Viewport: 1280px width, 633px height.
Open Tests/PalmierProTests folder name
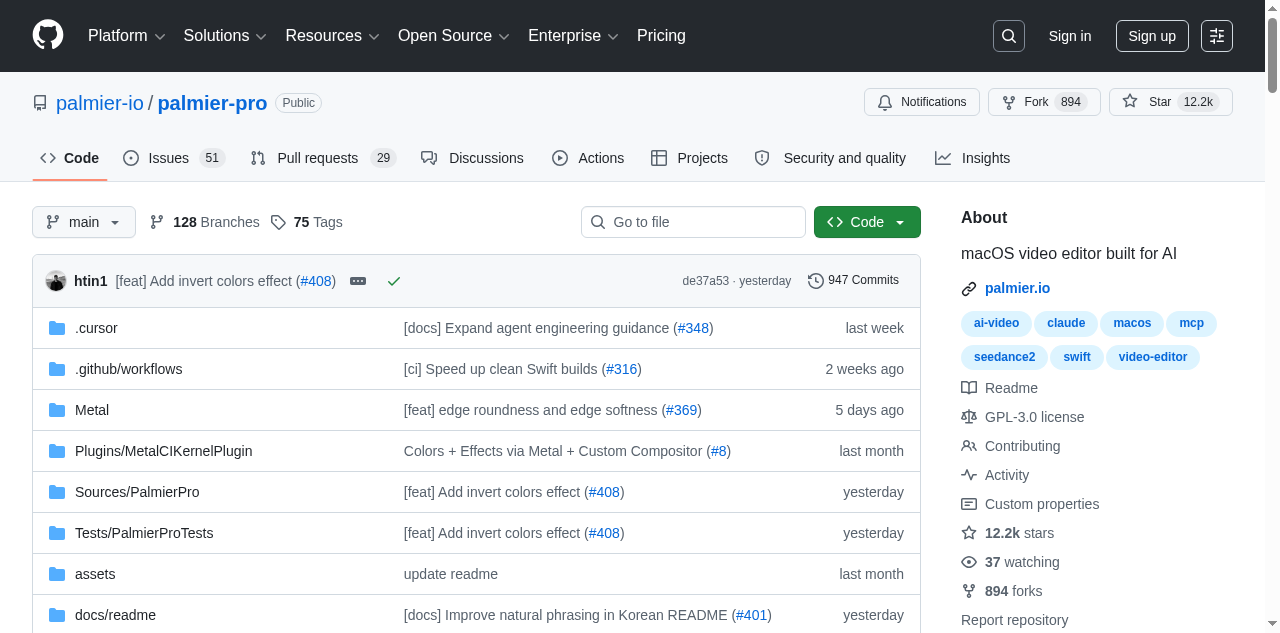click(x=144, y=533)
